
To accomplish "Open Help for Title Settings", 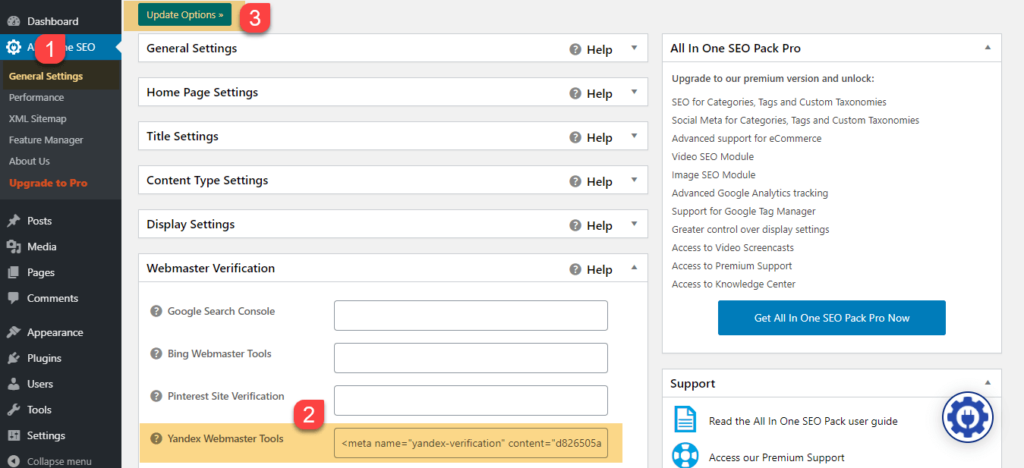I will coord(591,138).
